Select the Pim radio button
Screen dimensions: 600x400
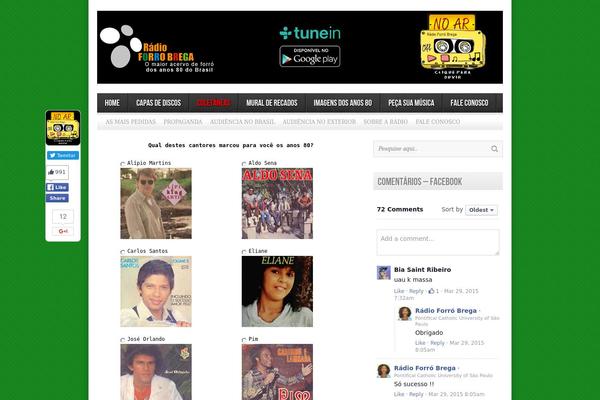pos(244,340)
